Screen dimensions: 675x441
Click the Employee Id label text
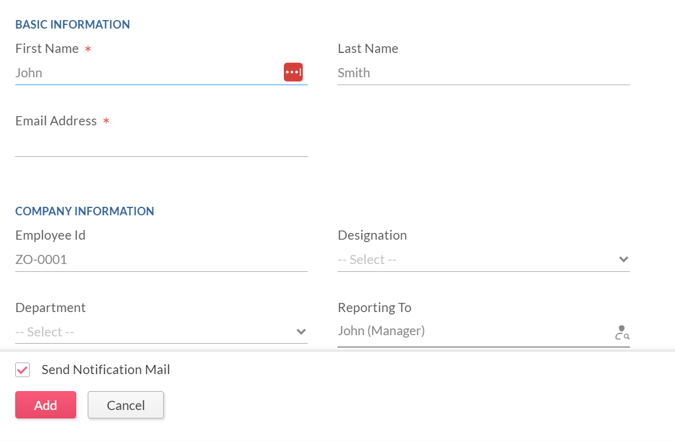pos(50,236)
